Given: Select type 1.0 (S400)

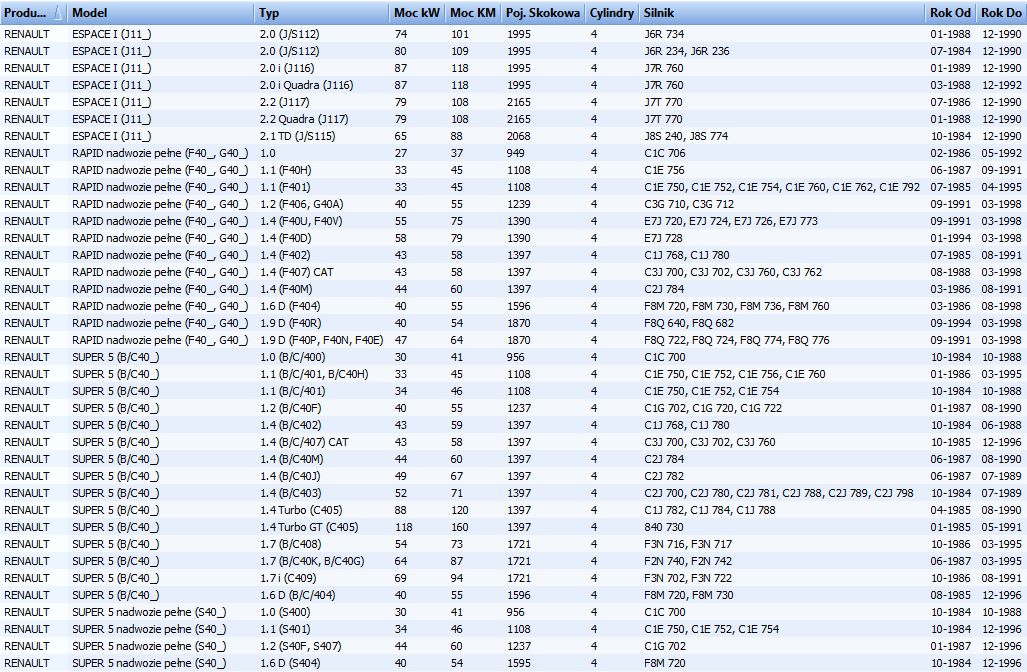Looking at the screenshot, I should 285,613.
